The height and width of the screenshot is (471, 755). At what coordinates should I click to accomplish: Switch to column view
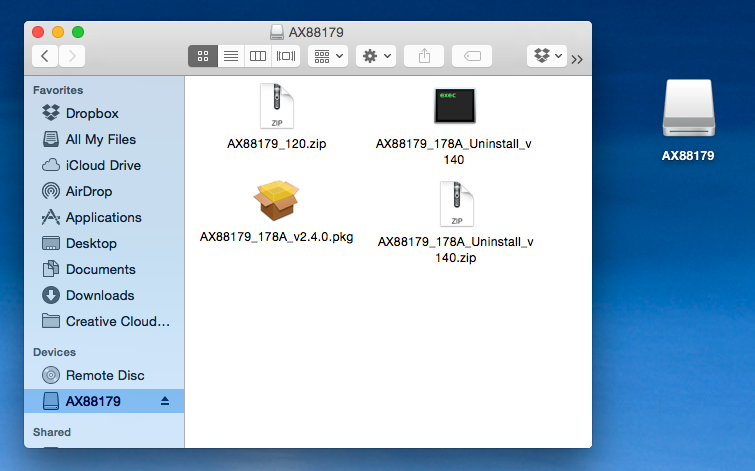pyautogui.click(x=258, y=56)
